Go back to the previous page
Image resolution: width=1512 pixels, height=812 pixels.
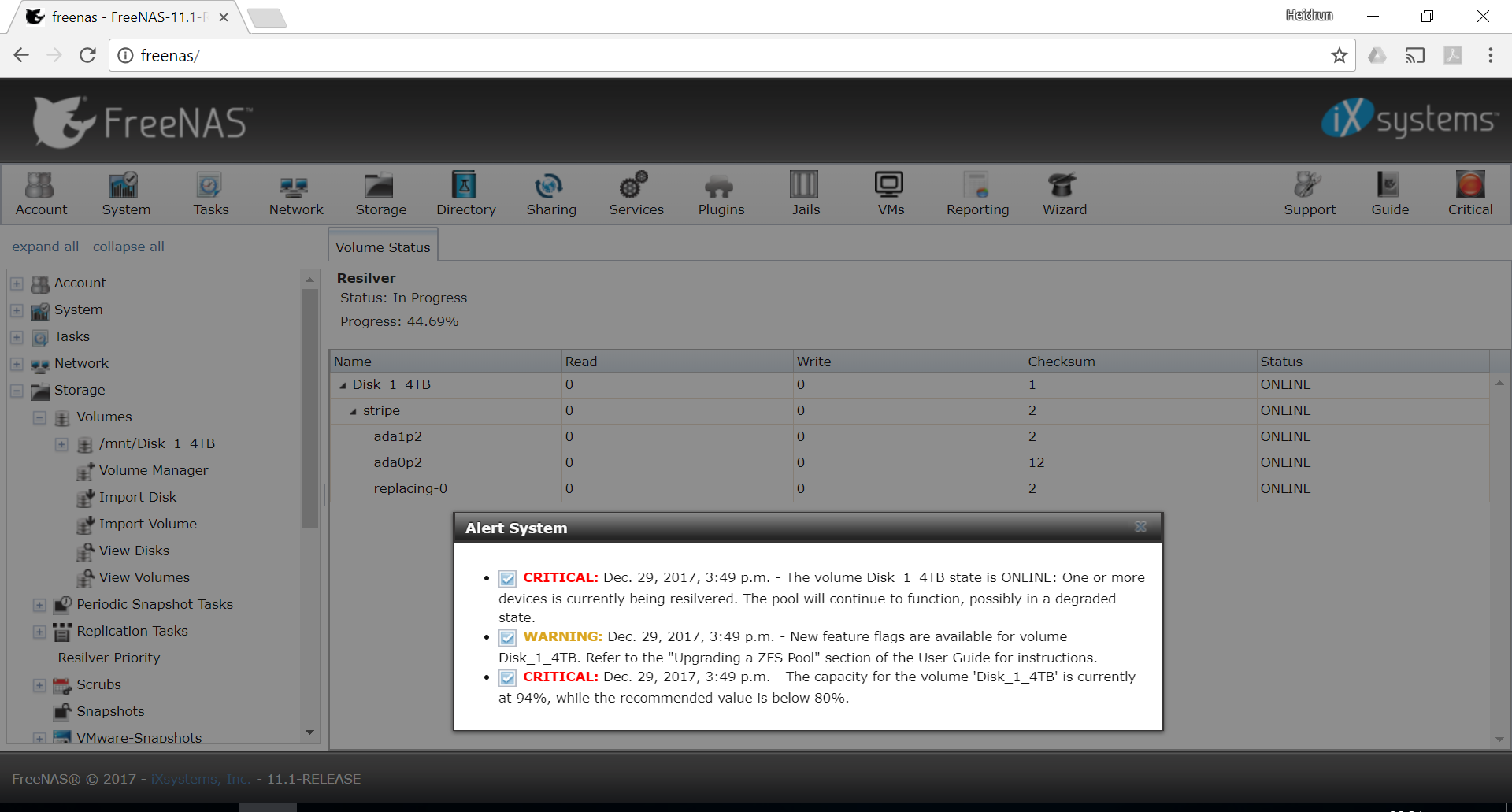pos(21,55)
